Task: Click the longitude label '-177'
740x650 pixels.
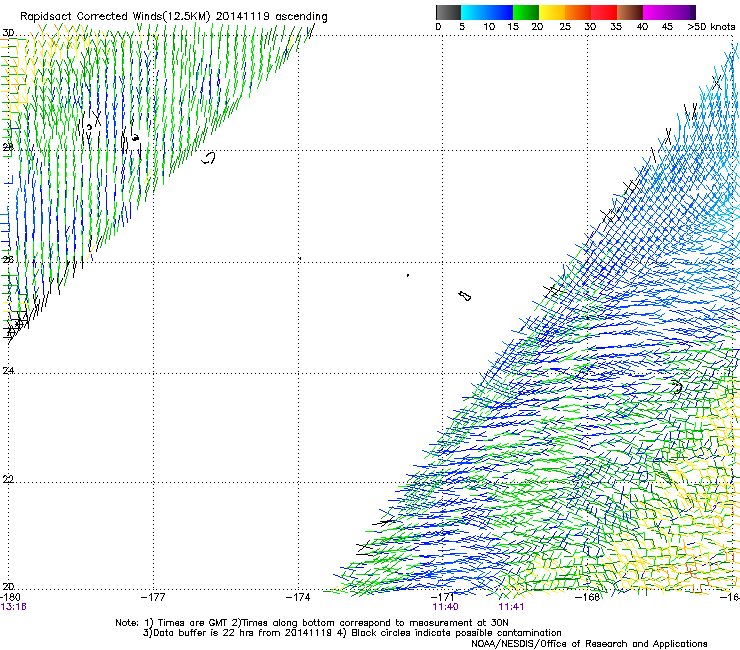Action: [x=153, y=597]
